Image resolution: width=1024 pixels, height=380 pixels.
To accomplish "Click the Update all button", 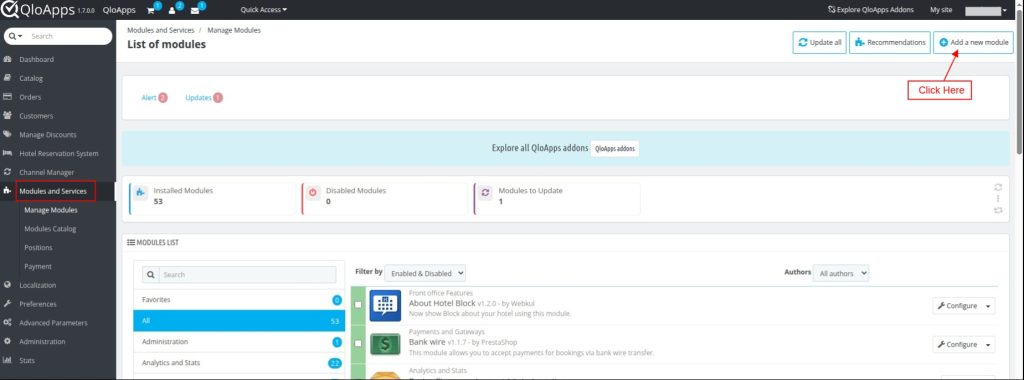I will (820, 42).
